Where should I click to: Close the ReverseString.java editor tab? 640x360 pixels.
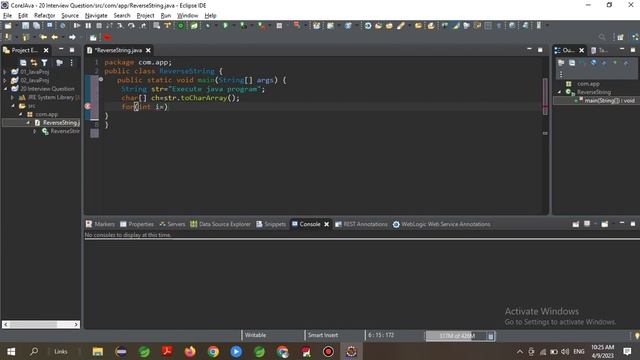[x=148, y=50]
